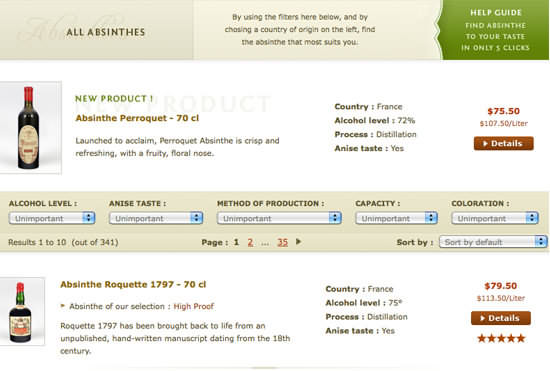This screenshot has height=371, width=550.
Task: Open the Coloration dropdown
Action: tap(495, 218)
